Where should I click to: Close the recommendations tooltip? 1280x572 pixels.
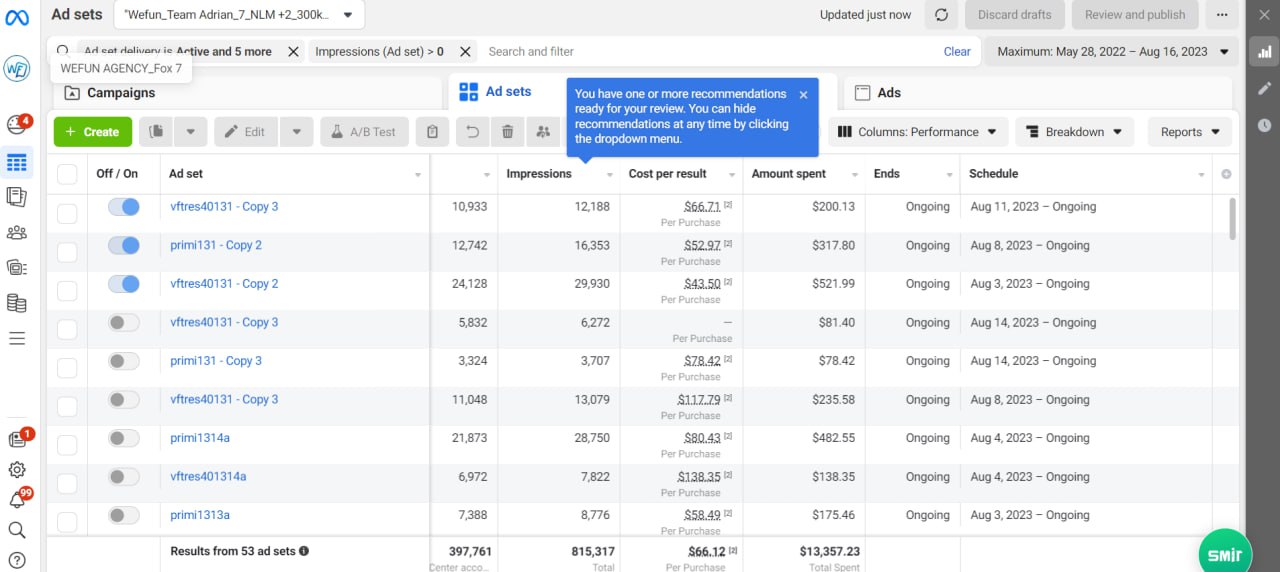click(803, 95)
